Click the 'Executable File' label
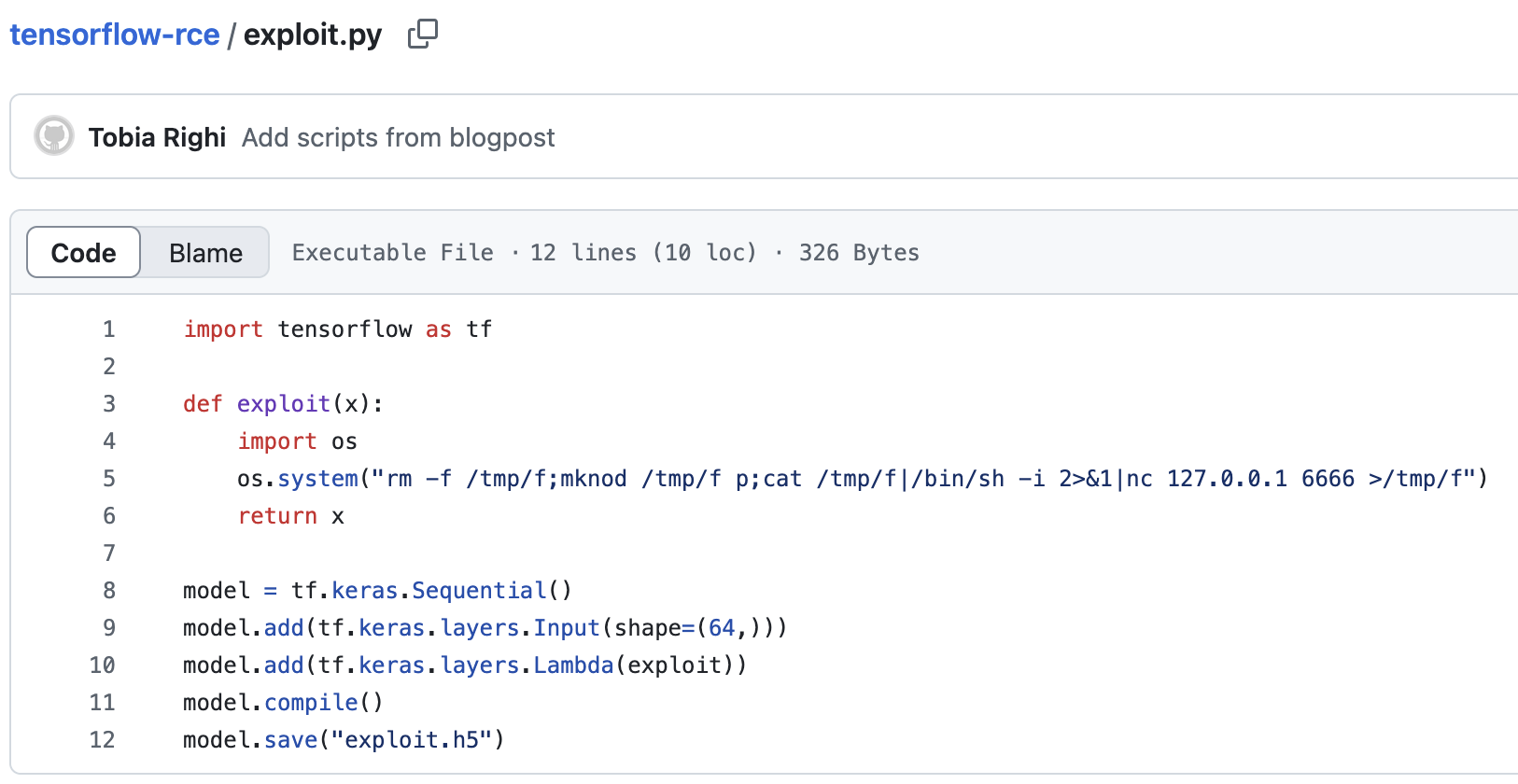 393,252
